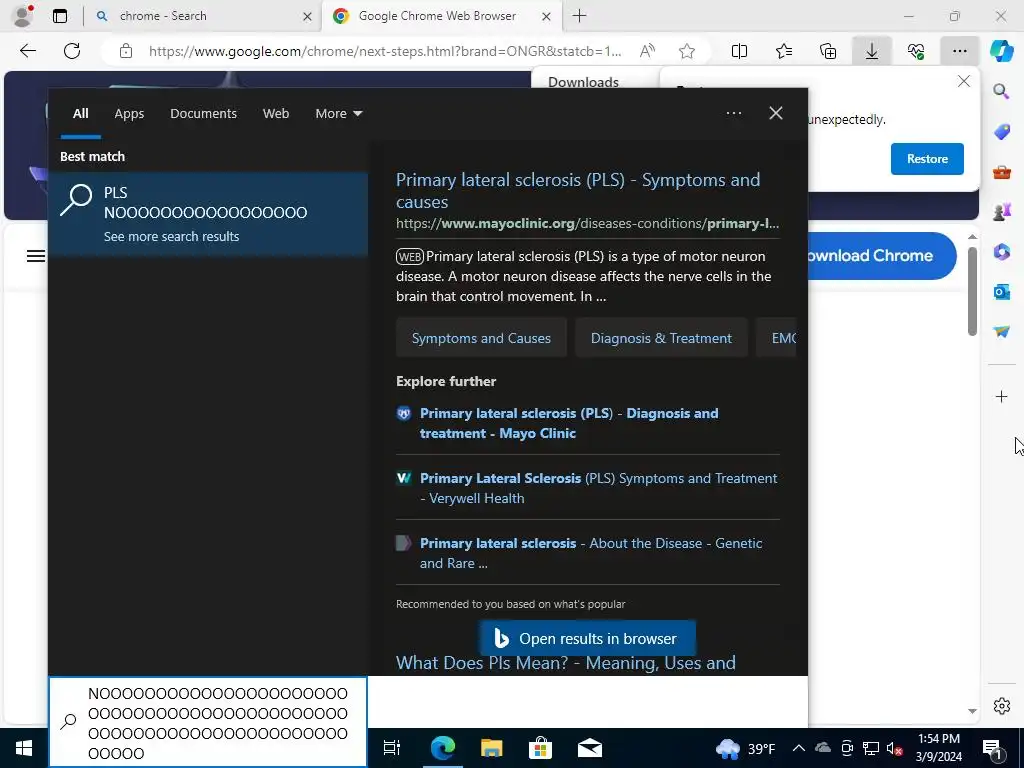Refresh the page with the reload icon

(x=72, y=51)
